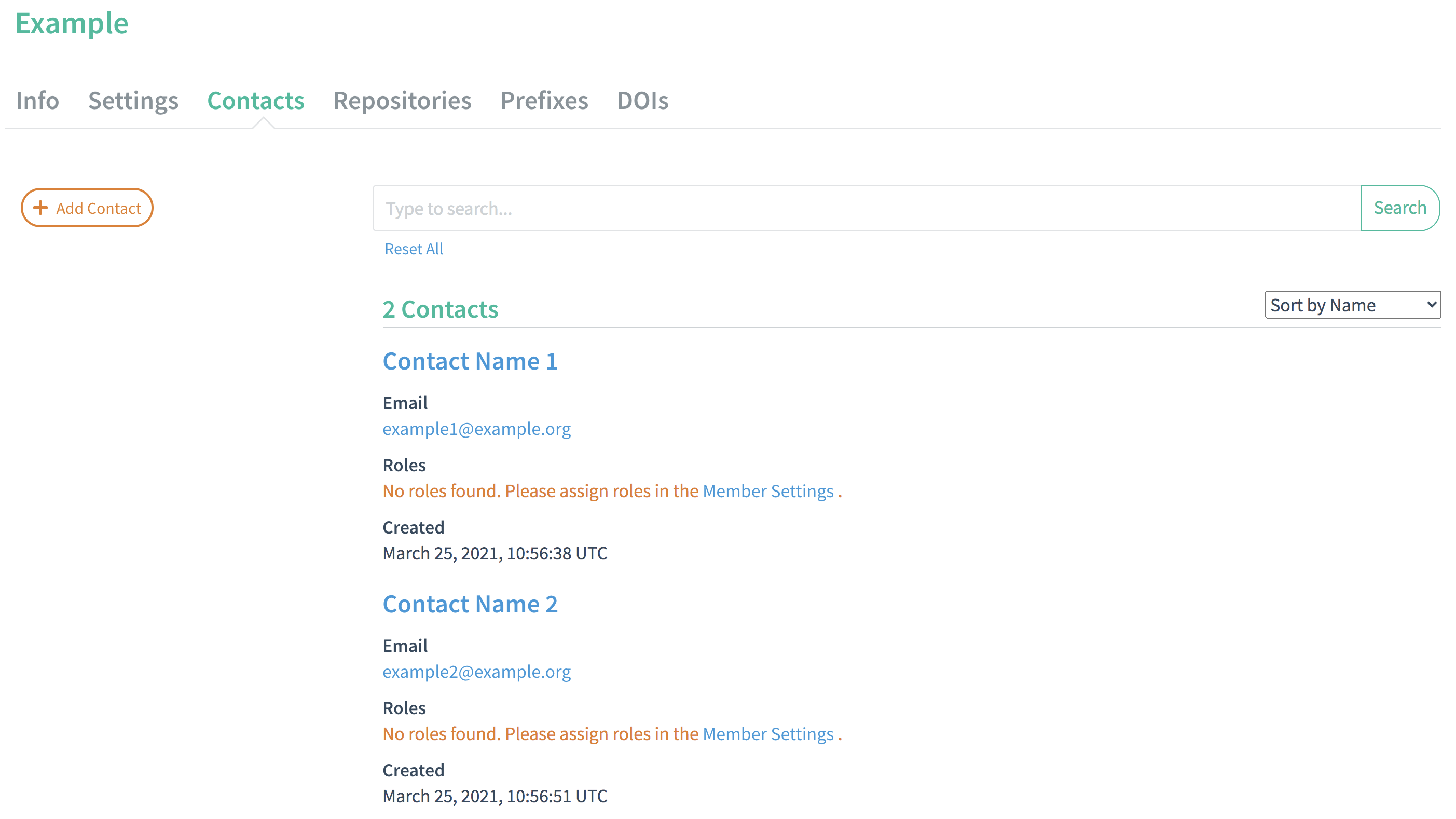Click the example2@example.org email link
This screenshot has width=1456, height=819.
476,672
